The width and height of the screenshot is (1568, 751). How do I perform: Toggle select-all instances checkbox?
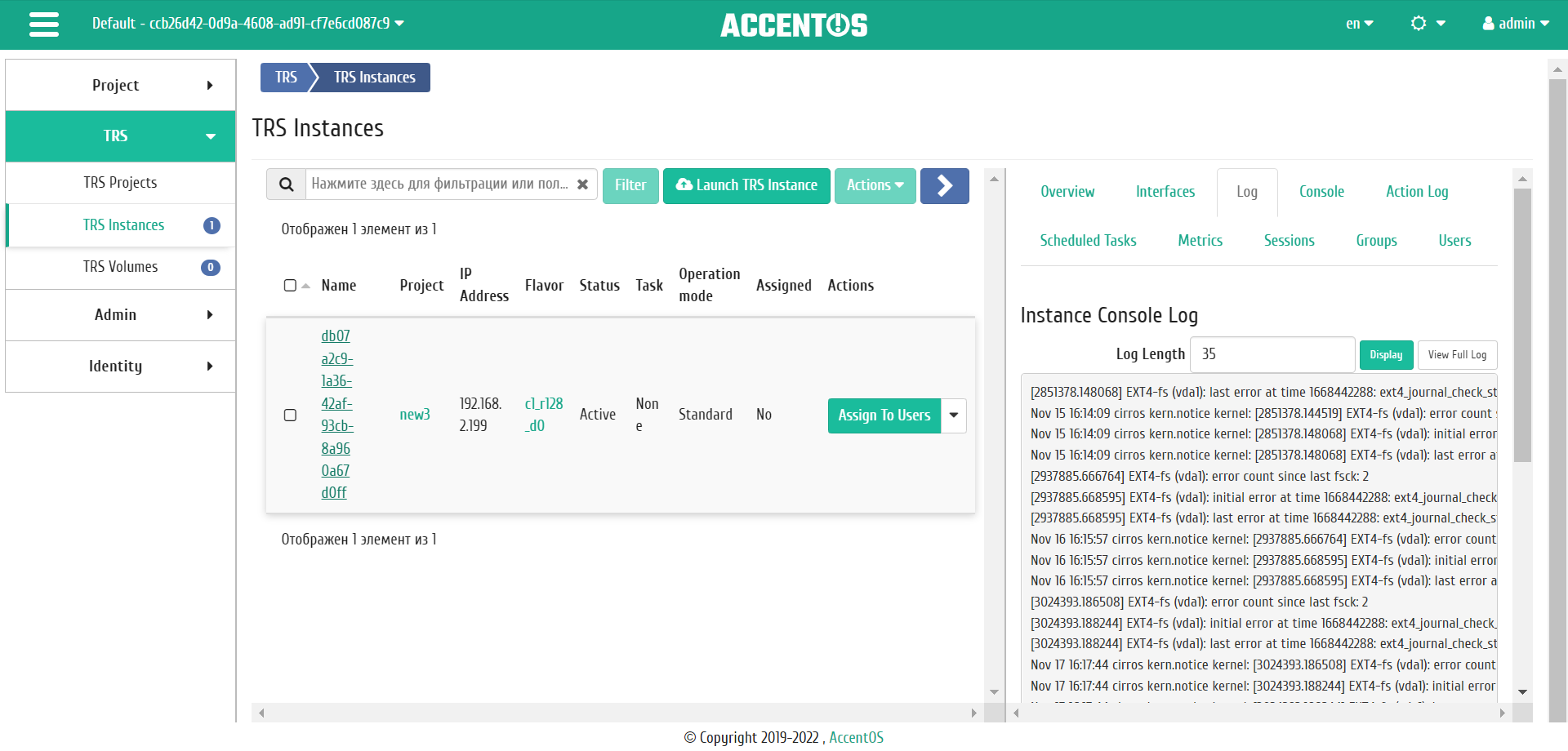click(290, 285)
